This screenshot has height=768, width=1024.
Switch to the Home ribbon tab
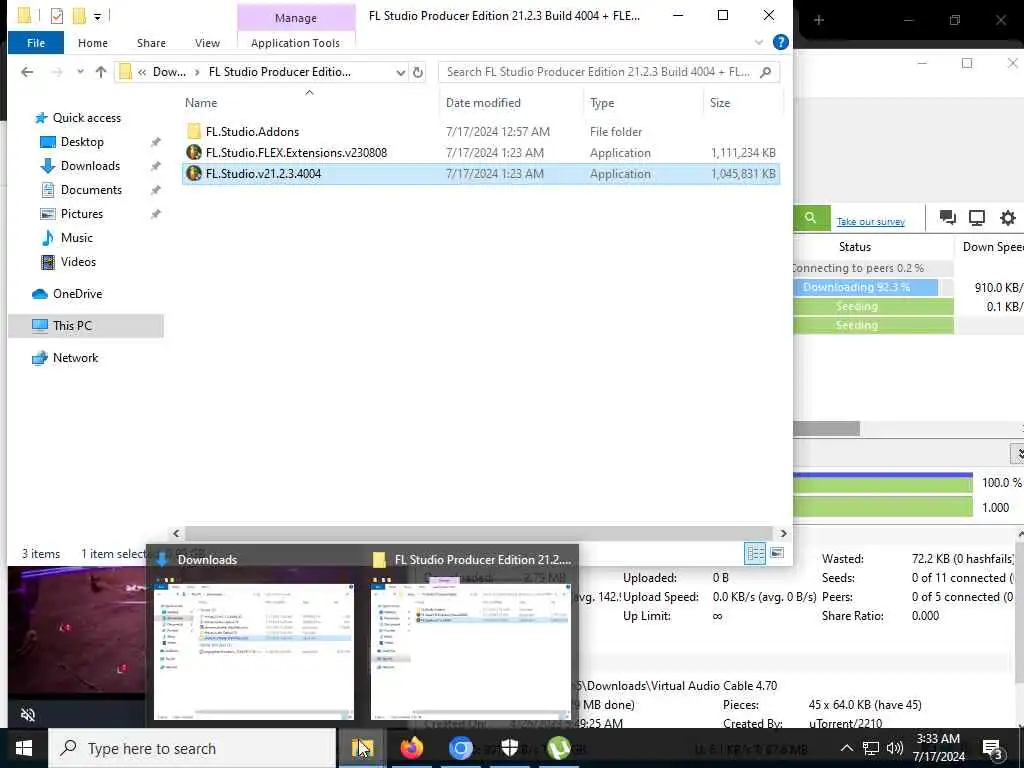click(93, 43)
